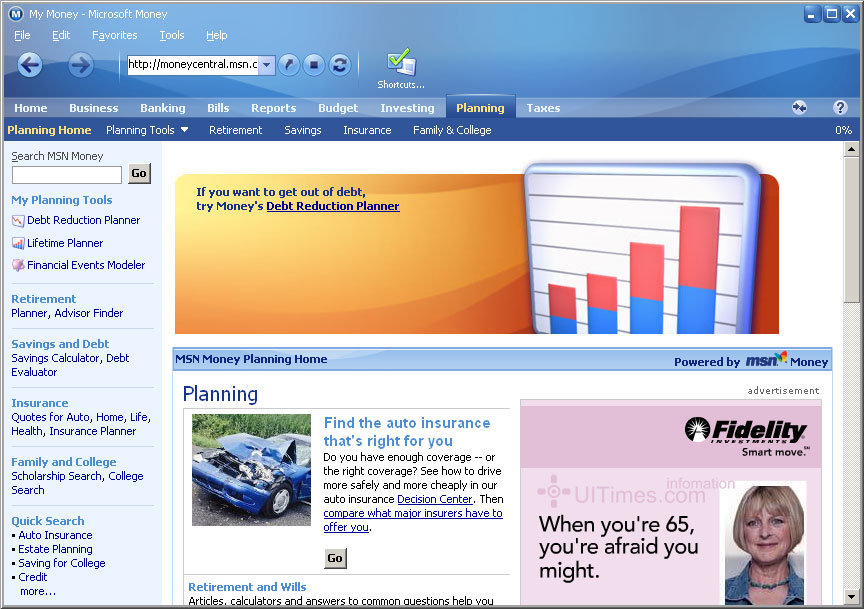The image size is (864, 609).
Task: Open Savings in the sub-navigation bar
Action: coord(303,130)
